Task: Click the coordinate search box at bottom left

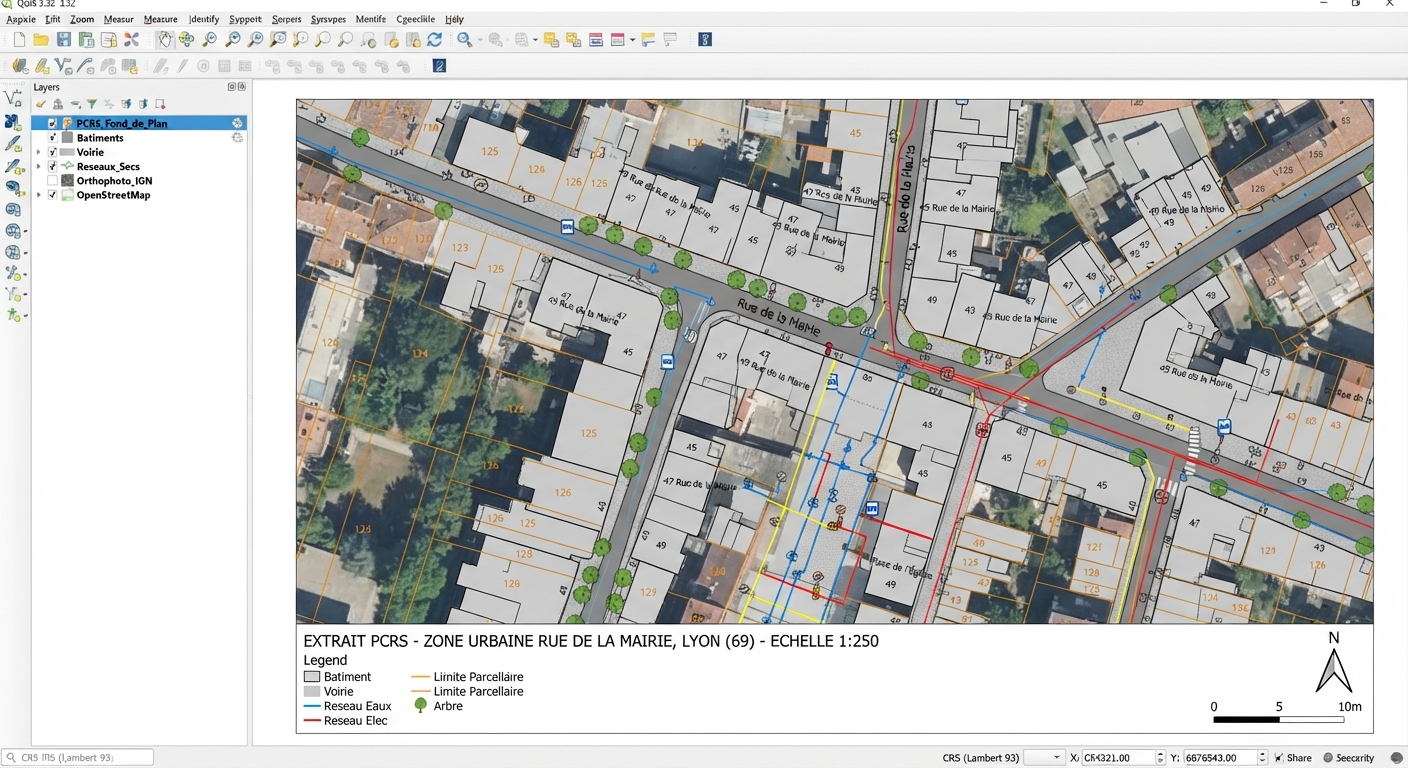Action: point(78,758)
